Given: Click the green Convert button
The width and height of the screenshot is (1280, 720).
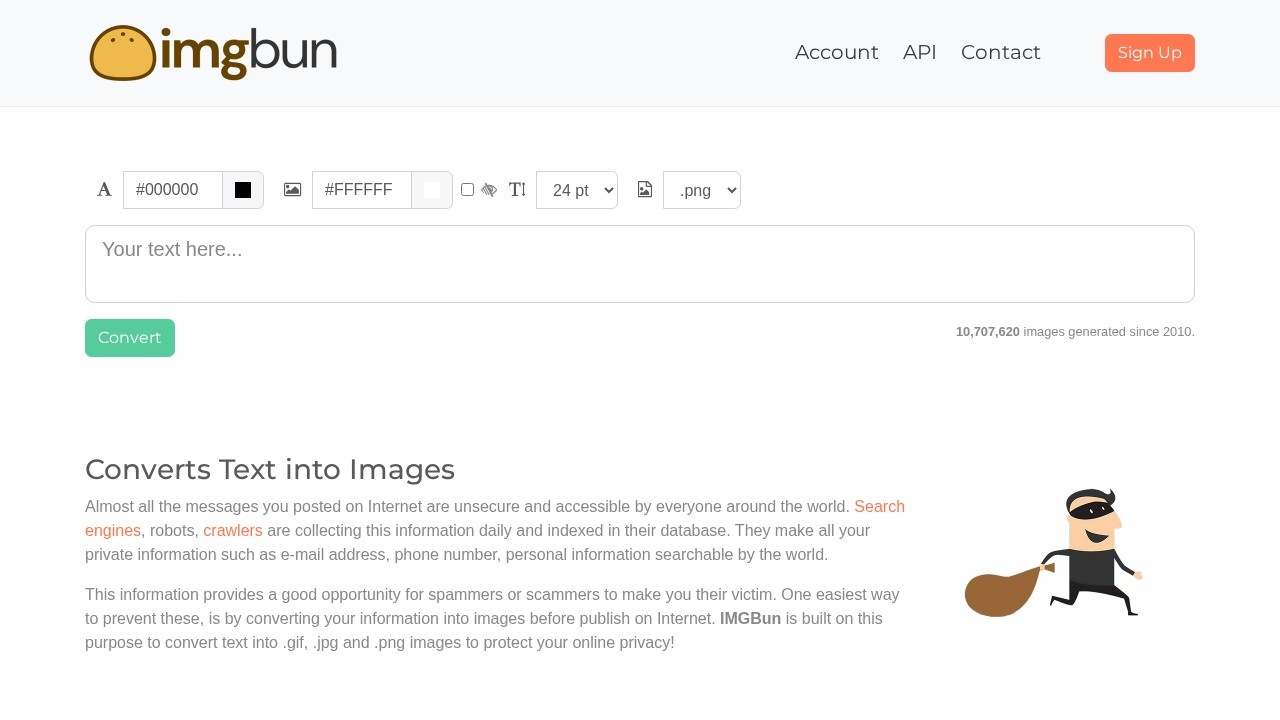Looking at the screenshot, I should tap(130, 338).
